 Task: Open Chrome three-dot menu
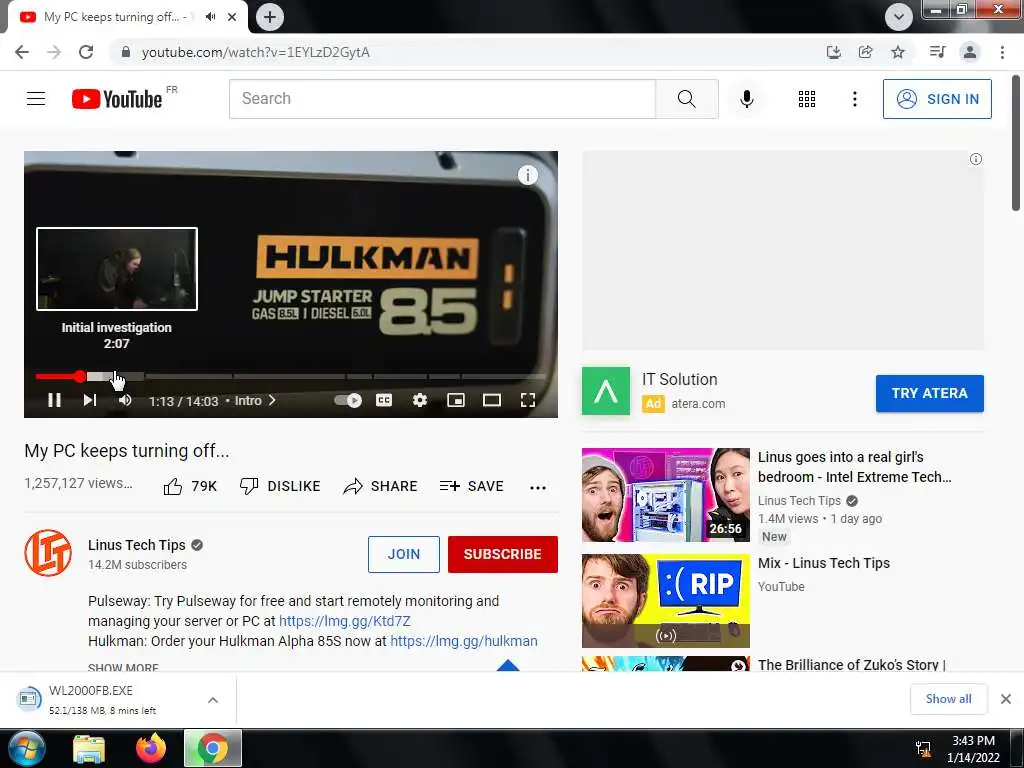tap(1002, 52)
